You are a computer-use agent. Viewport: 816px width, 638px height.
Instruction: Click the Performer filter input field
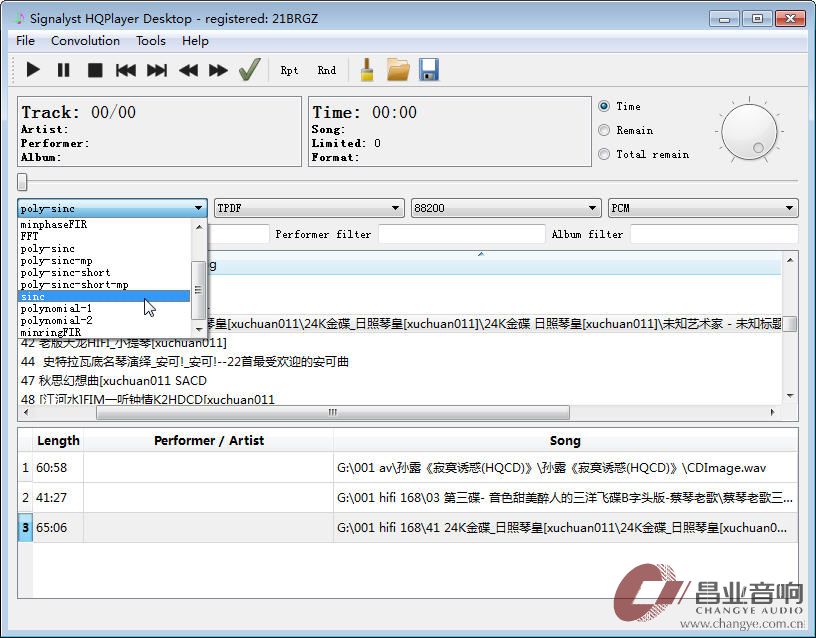[462, 234]
